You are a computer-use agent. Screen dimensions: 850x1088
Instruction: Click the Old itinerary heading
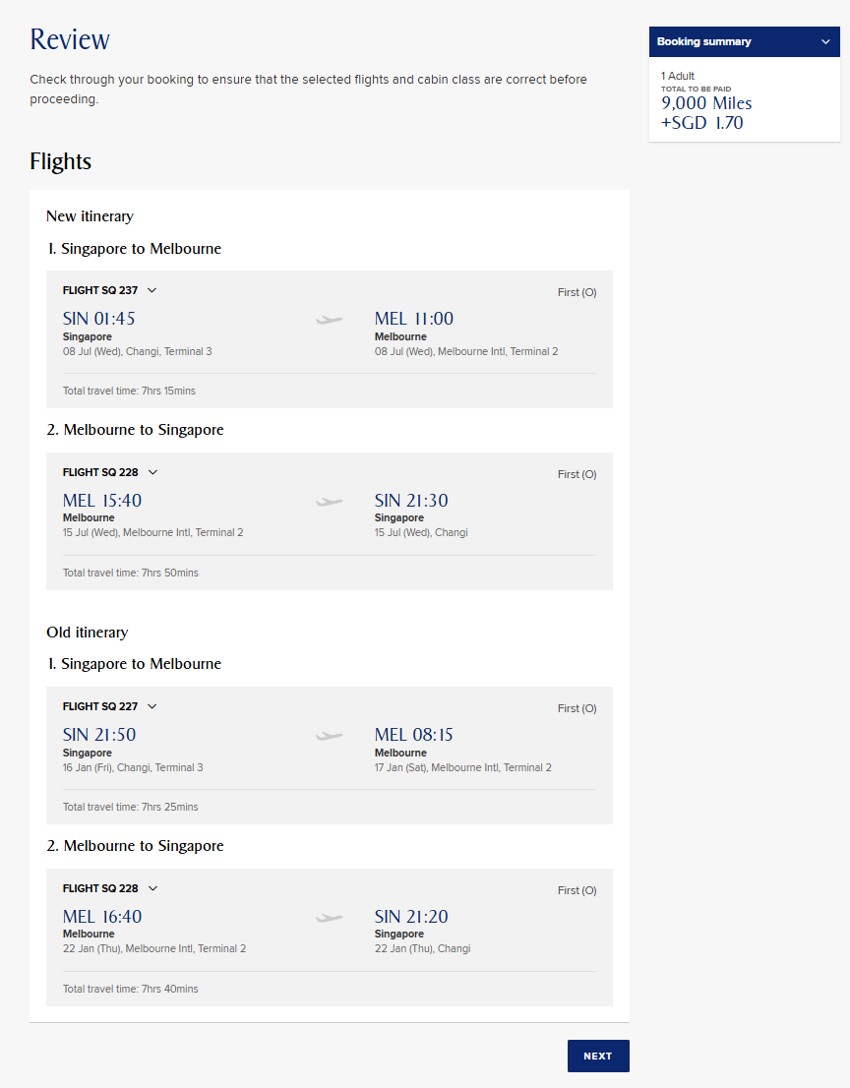(x=87, y=632)
